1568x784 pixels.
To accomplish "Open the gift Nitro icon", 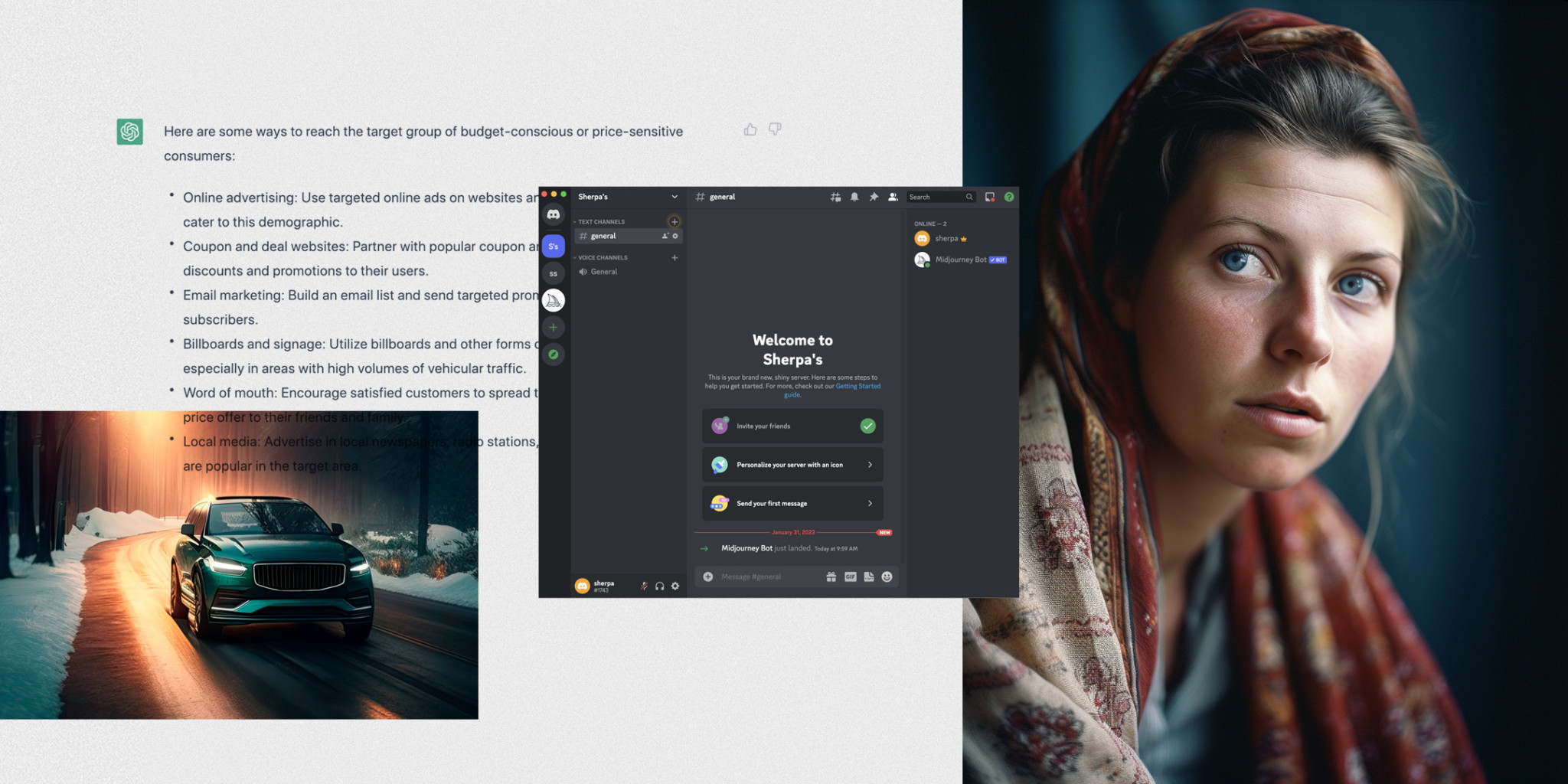I will (831, 577).
